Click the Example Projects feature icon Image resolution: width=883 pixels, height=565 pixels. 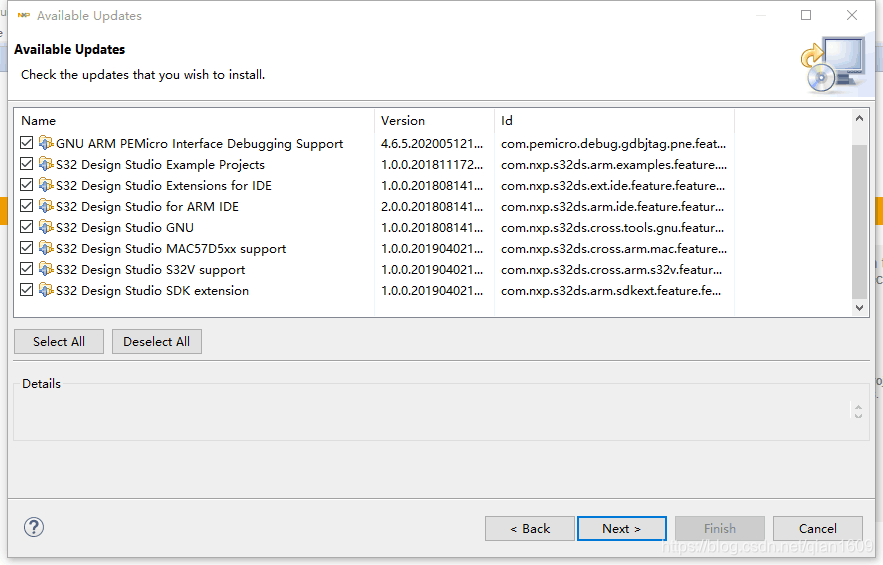[x=46, y=165]
